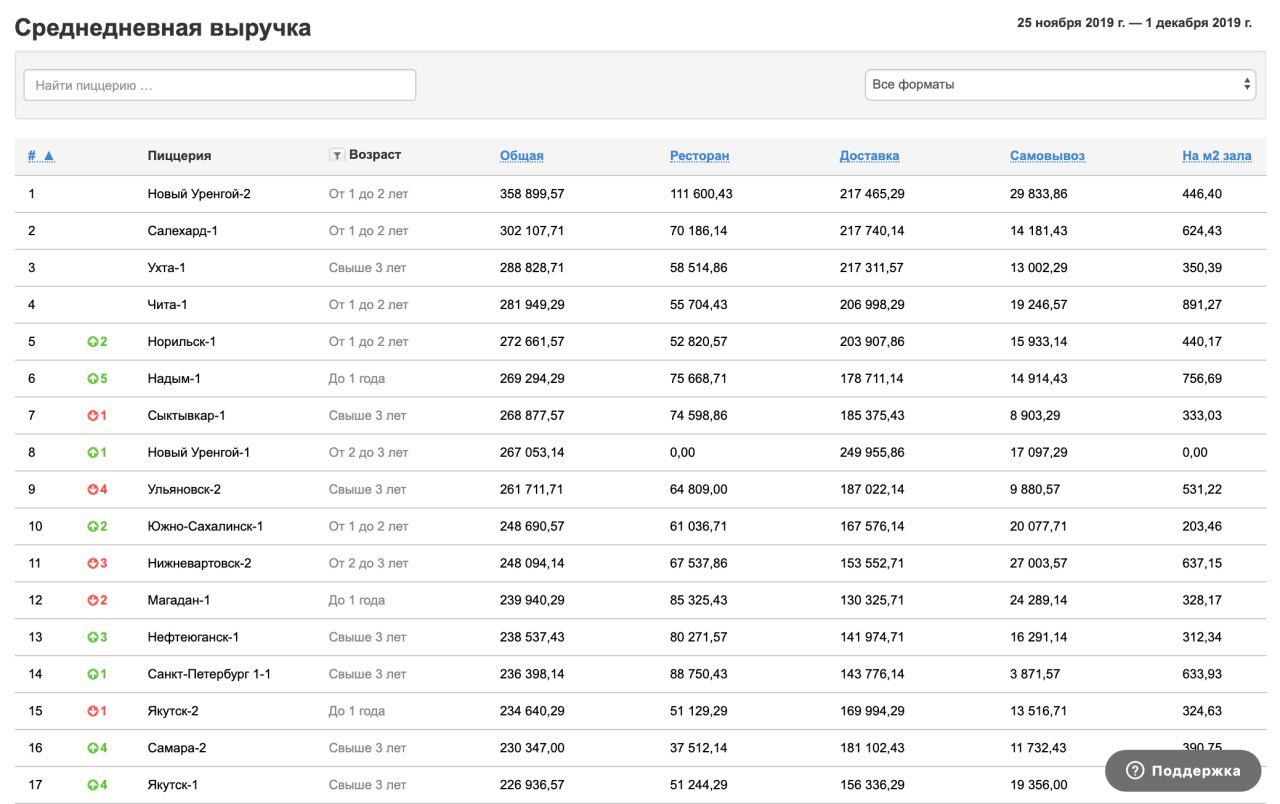Click total value 261 711,71
1280x804 pixels.
click(x=532, y=490)
